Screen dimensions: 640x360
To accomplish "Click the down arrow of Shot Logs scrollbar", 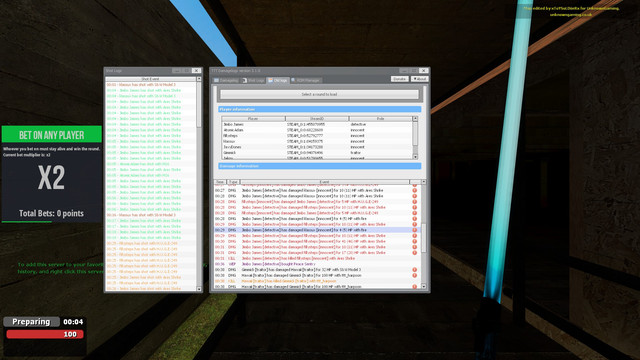I will (x=199, y=289).
